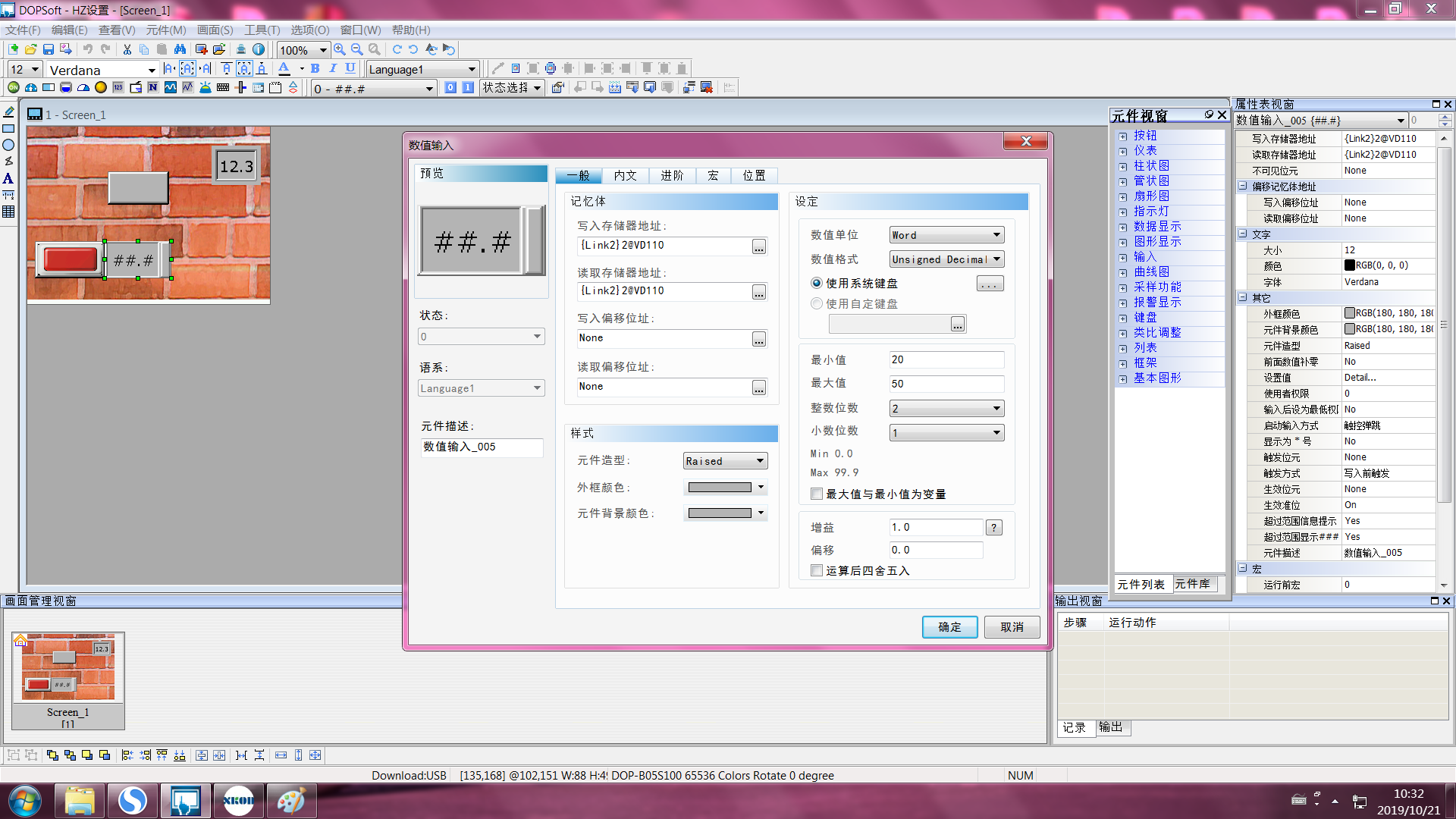Click the text tool in the left sidebar
The width and height of the screenshot is (1456, 819).
[x=8, y=179]
